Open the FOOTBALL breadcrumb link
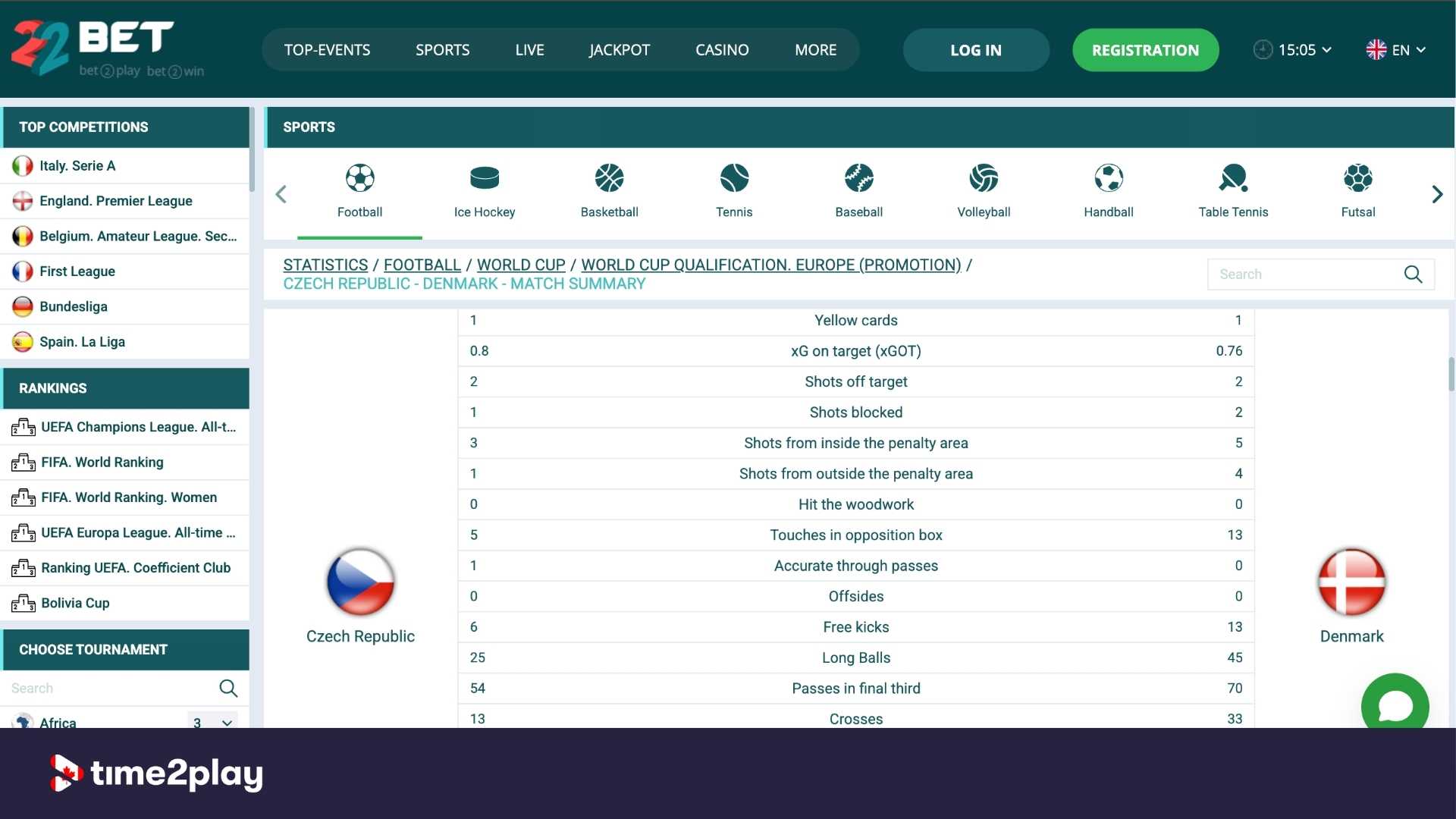This screenshot has width=1456, height=819. click(x=422, y=265)
